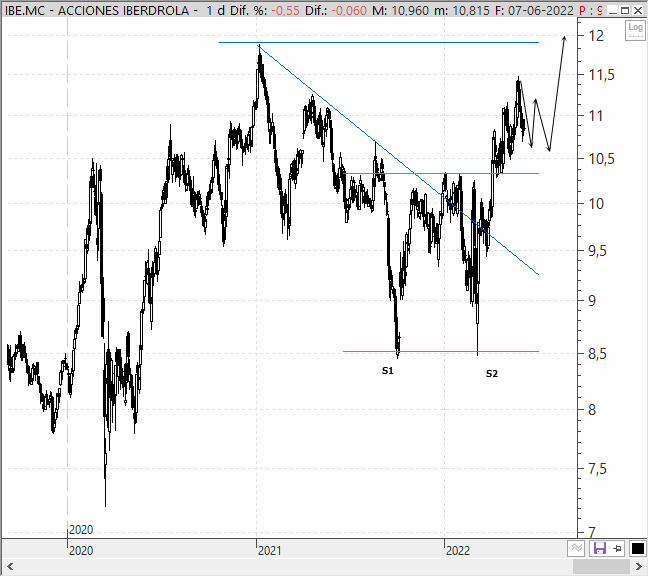Screen dimensions: 649x577
Task: Click the 10,5 price axis label
Action: point(602,159)
